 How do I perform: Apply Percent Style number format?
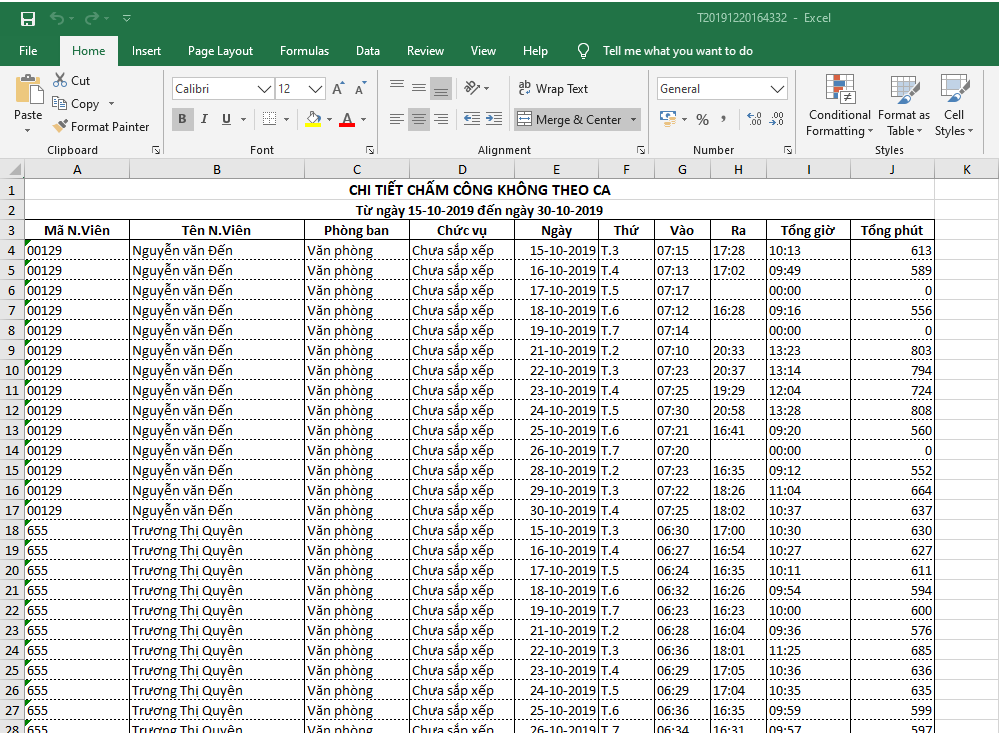point(702,119)
